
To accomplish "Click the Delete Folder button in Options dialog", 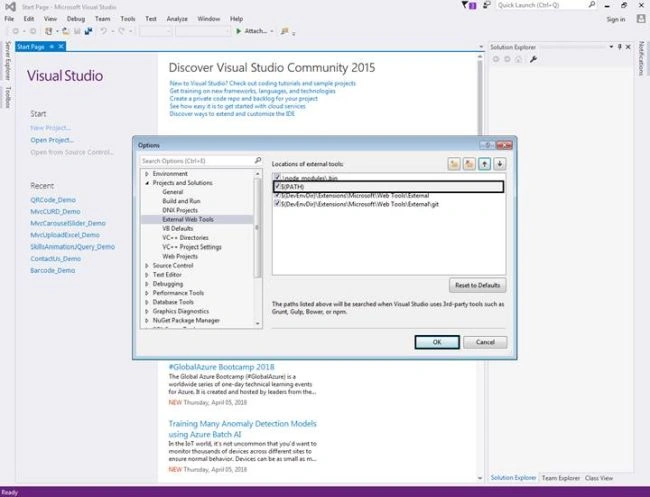I will pos(469,164).
